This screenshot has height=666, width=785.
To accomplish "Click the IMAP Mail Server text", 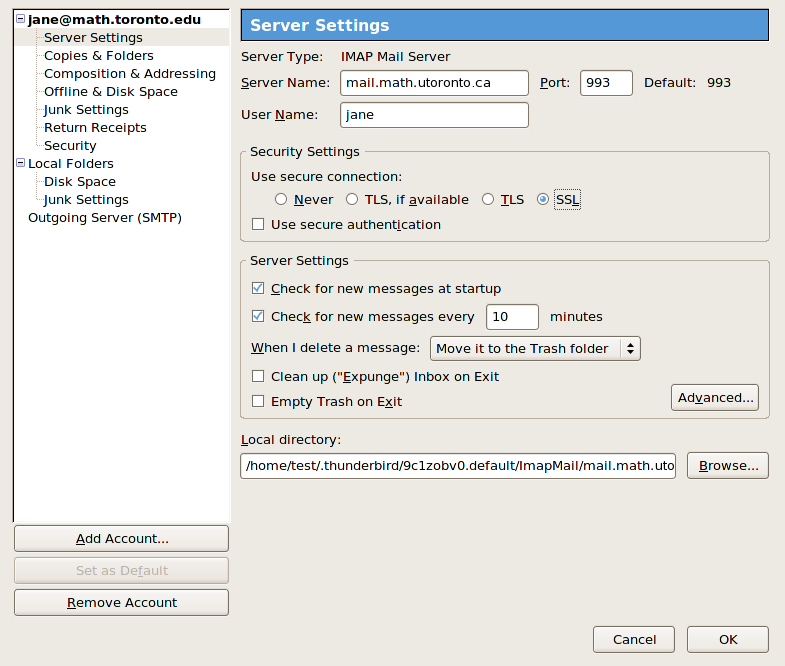I will [x=396, y=57].
